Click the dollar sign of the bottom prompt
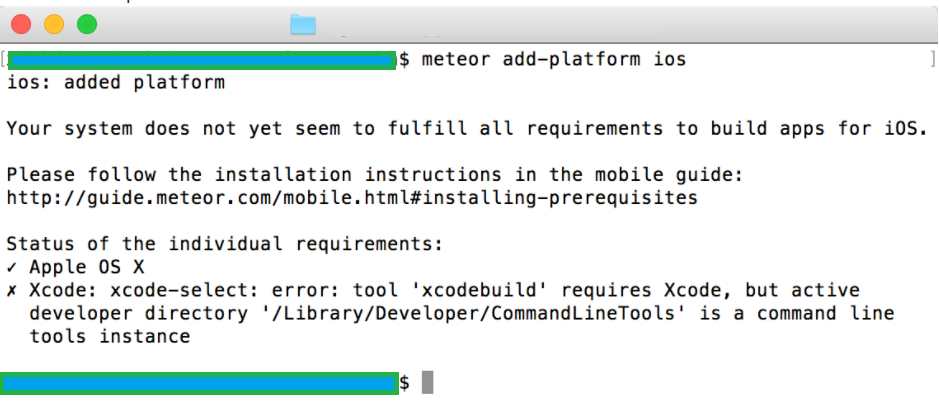Image resolution: width=940 pixels, height=404 pixels. coord(405,382)
